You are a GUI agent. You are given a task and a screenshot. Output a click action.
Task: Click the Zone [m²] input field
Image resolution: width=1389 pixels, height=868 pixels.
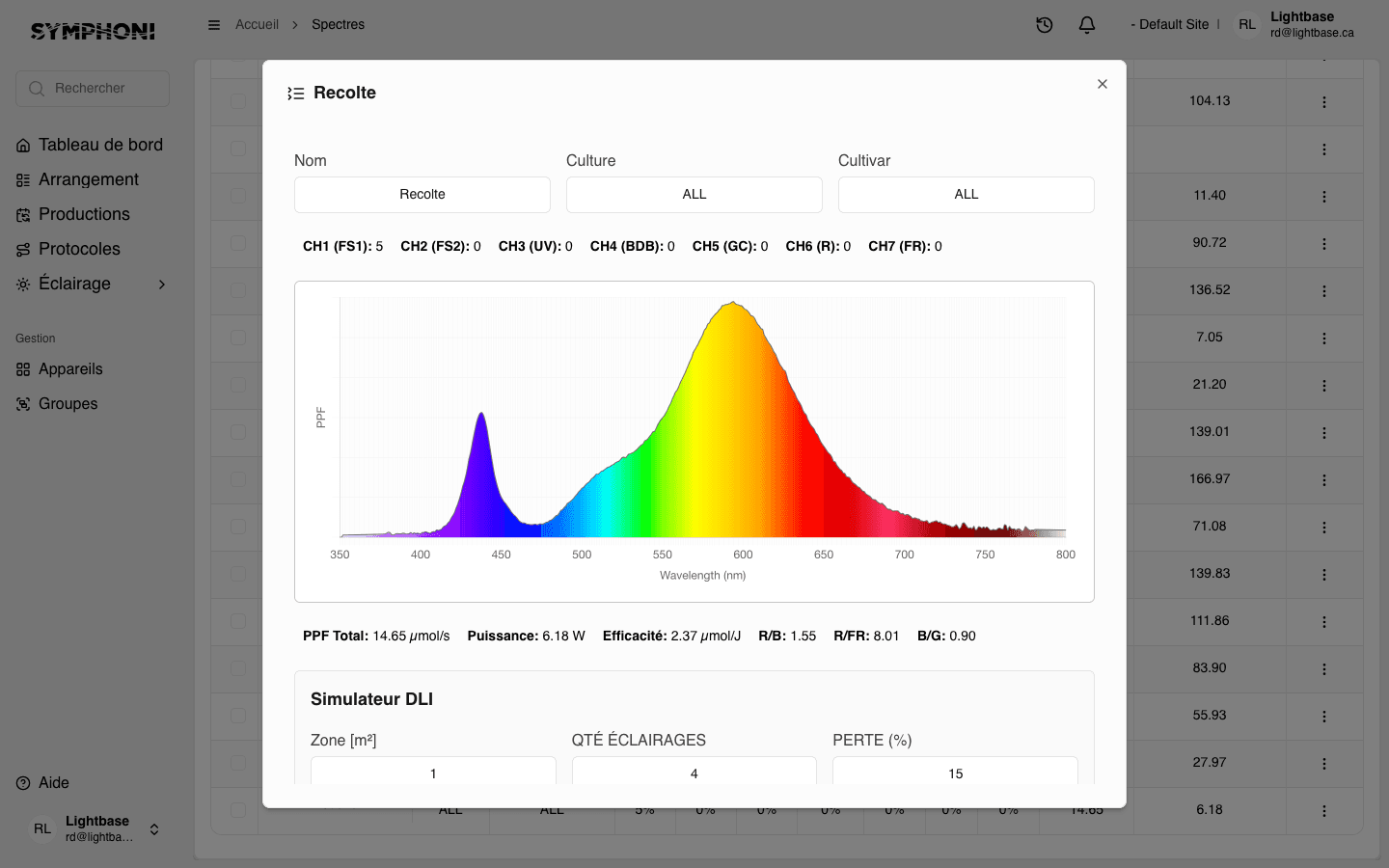coord(433,773)
